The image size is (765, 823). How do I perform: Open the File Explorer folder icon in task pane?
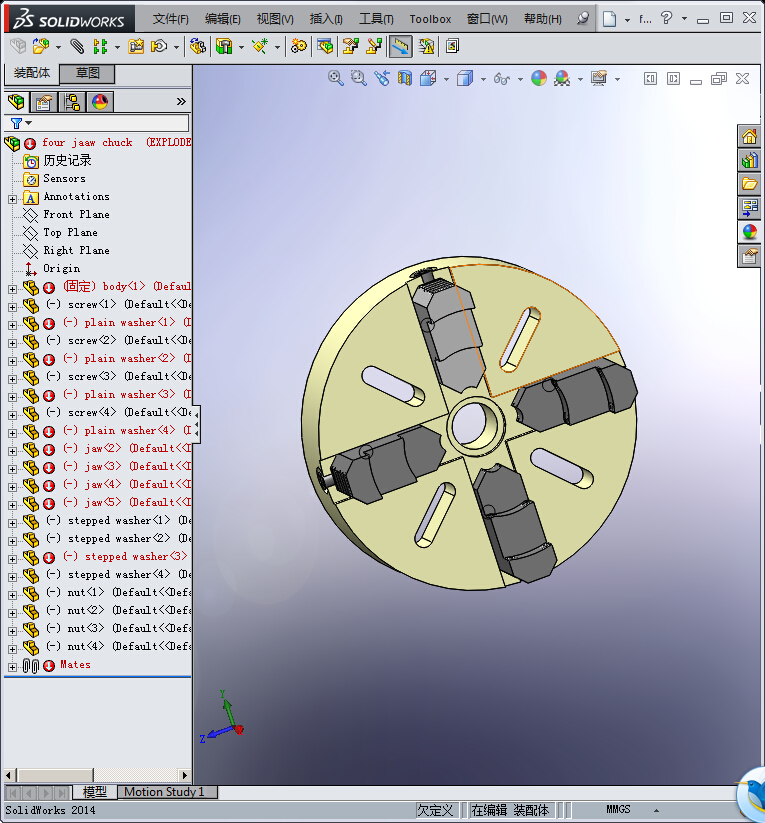click(x=749, y=184)
